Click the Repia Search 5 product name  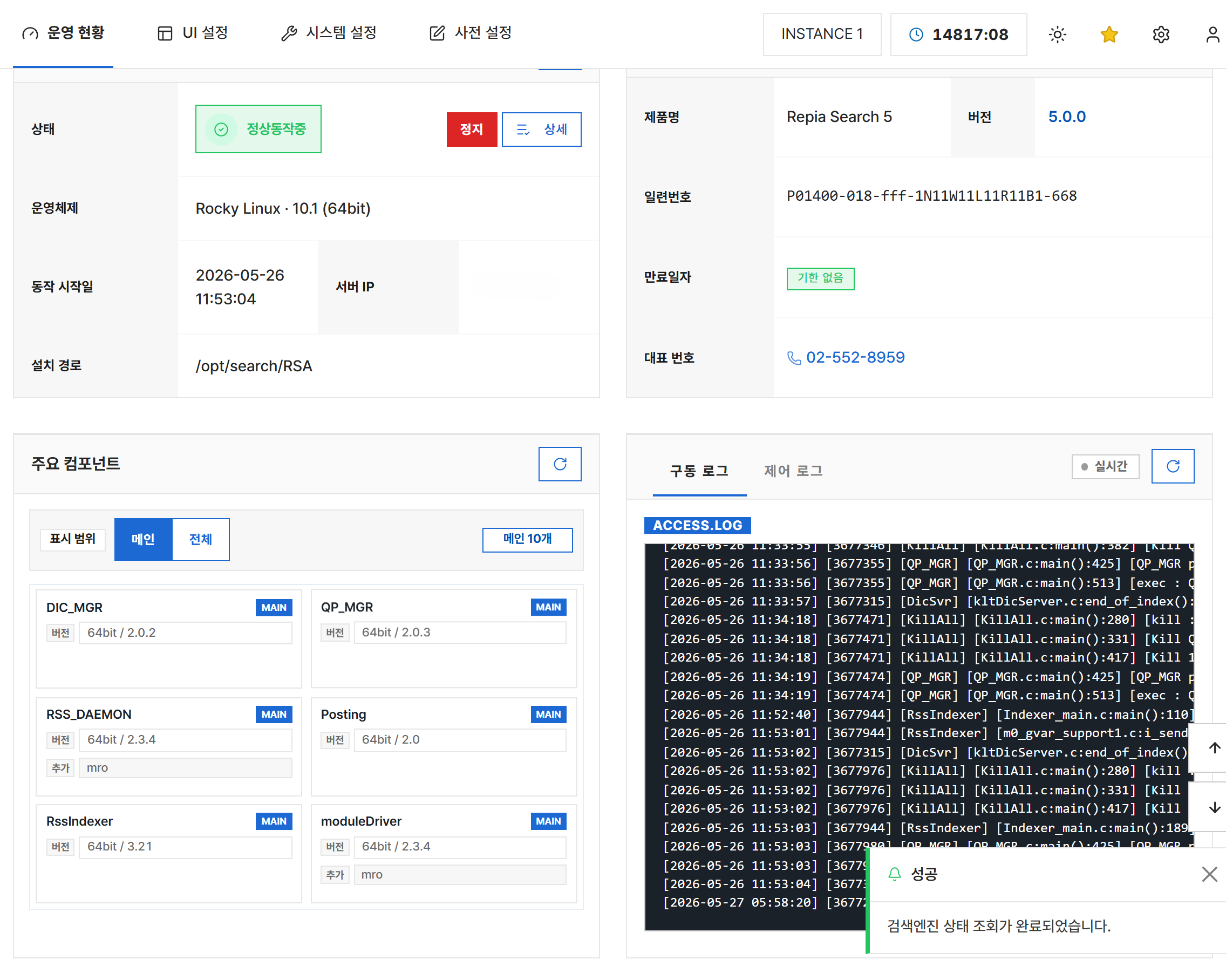(x=839, y=117)
